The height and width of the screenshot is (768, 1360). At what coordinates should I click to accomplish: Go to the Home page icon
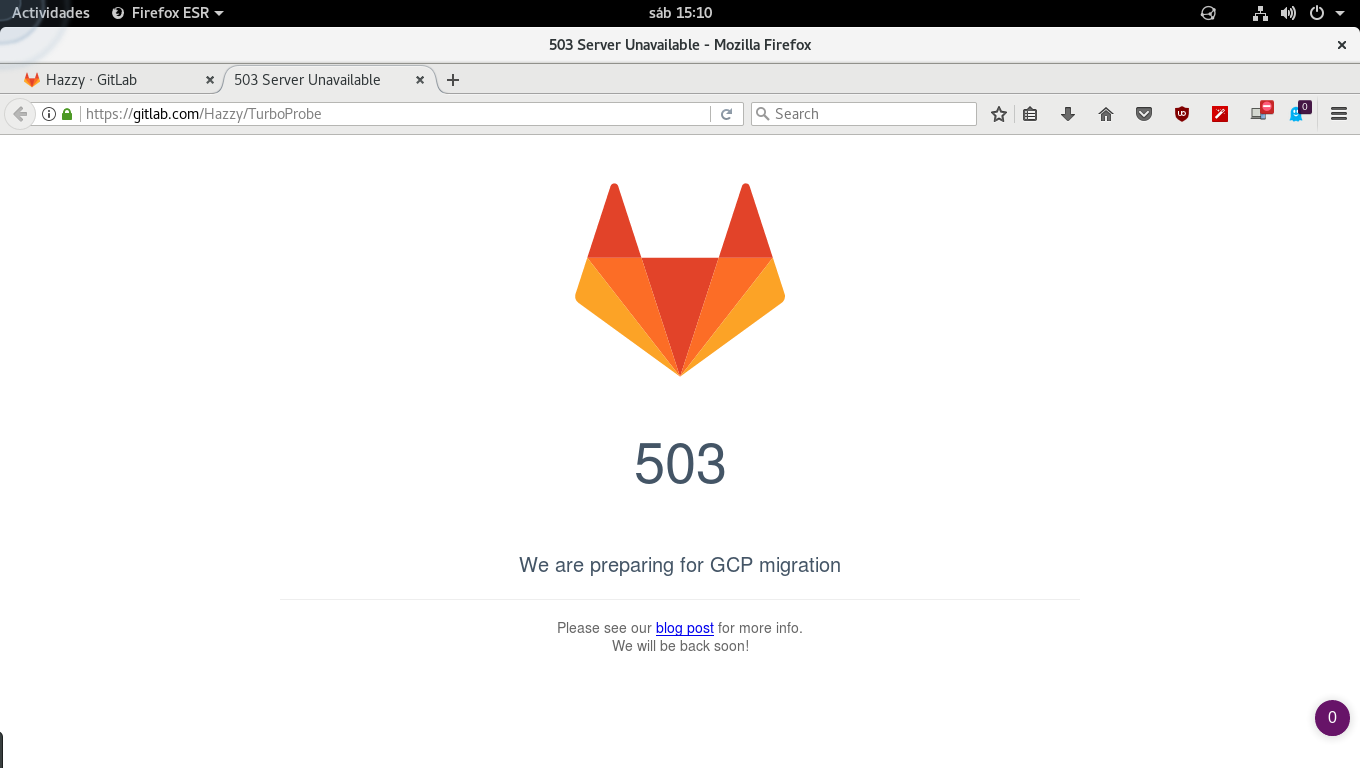(1106, 114)
